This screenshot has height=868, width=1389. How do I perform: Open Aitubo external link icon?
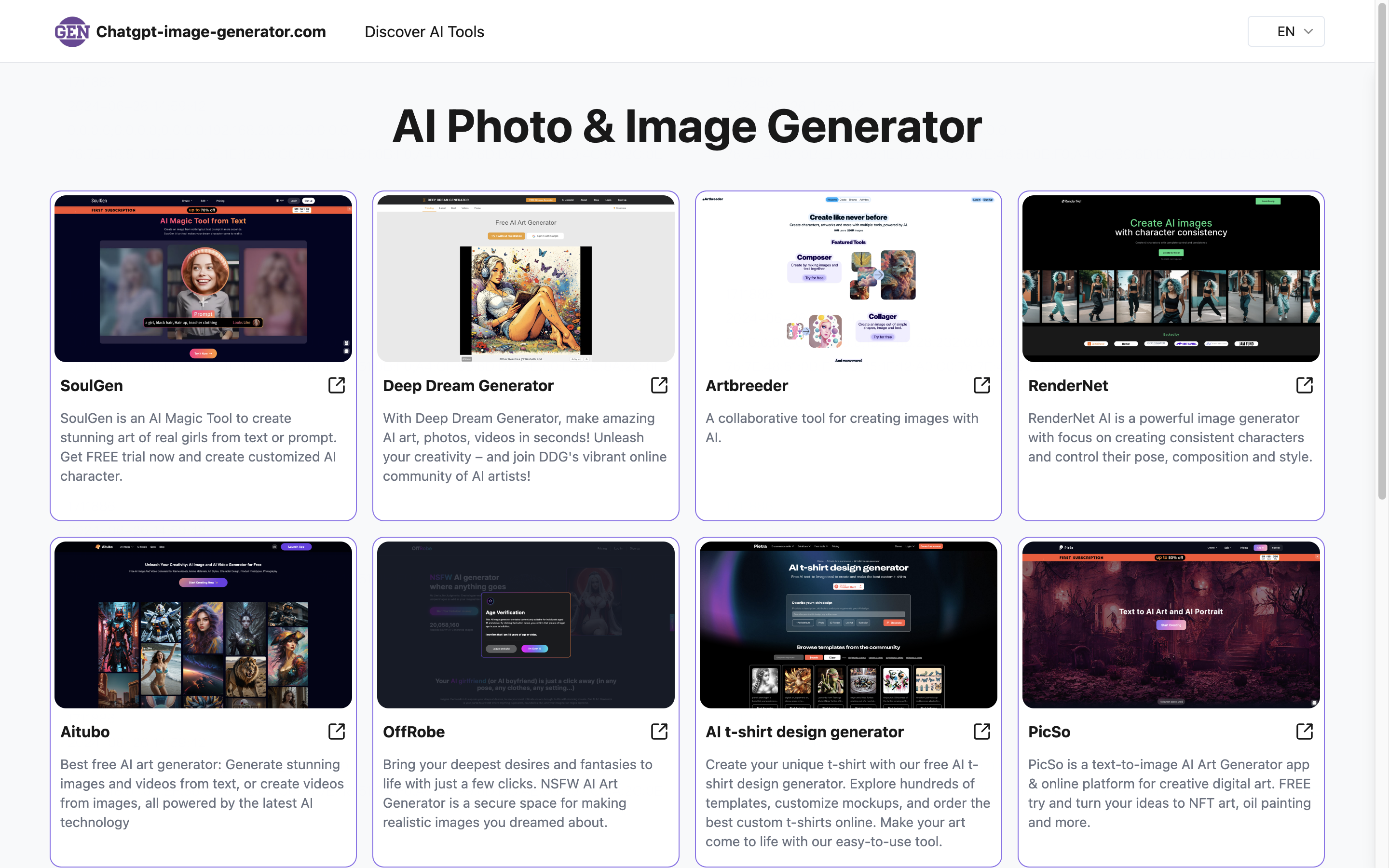(x=336, y=732)
